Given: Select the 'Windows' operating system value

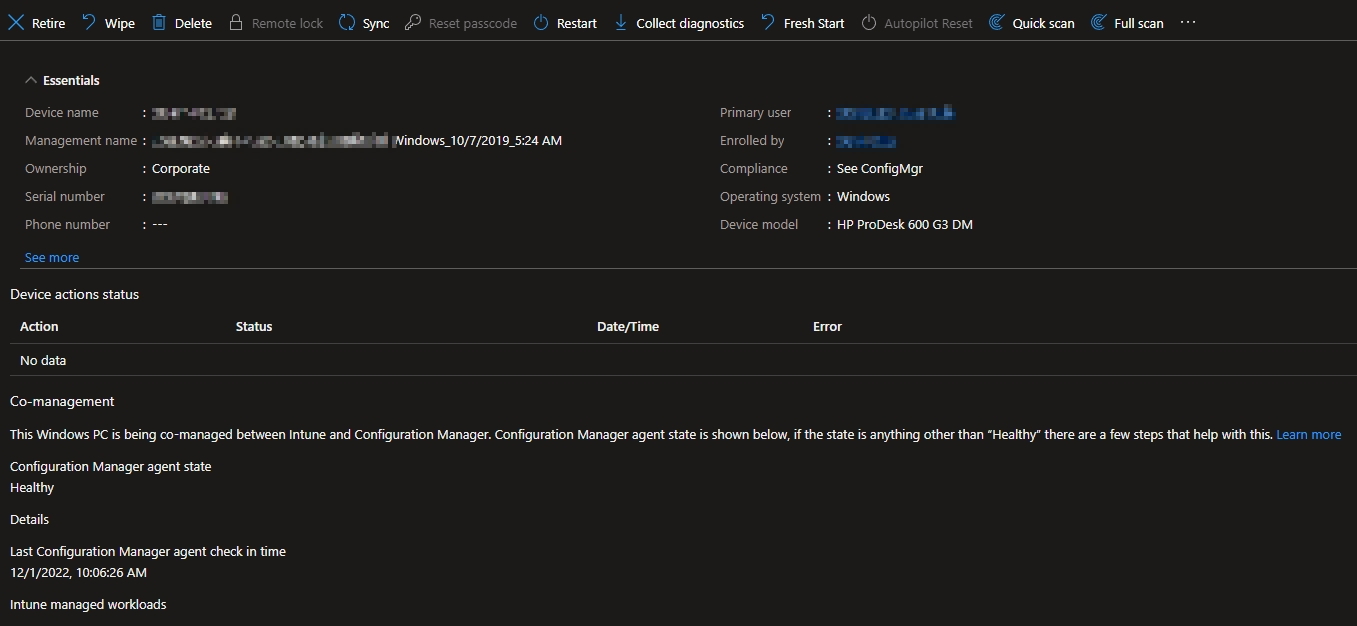Looking at the screenshot, I should click(863, 197).
